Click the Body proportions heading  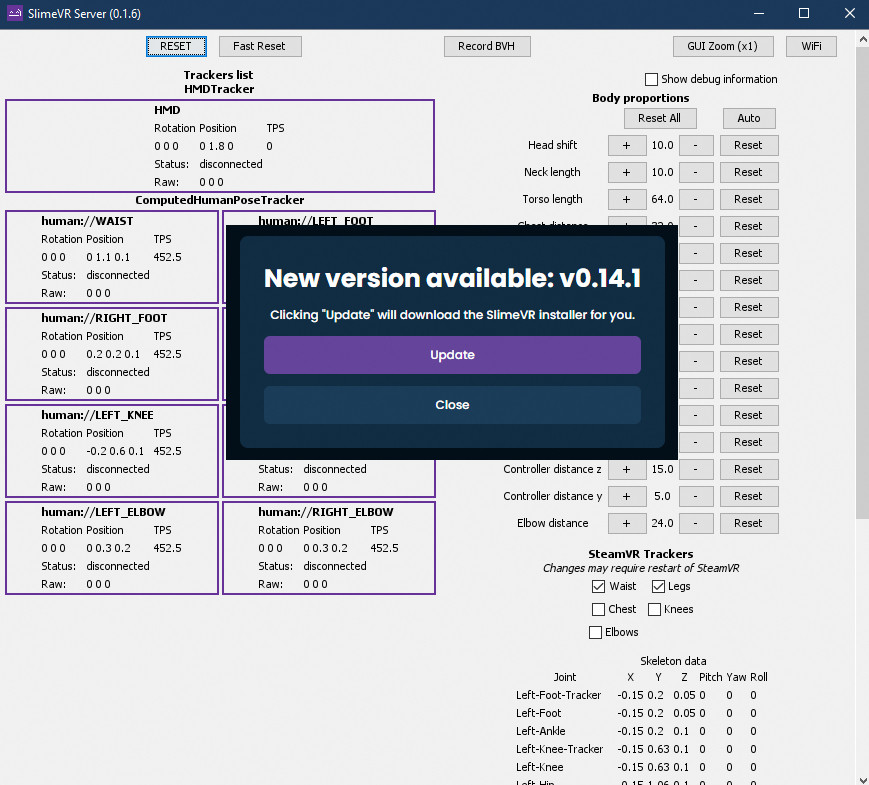641,99
